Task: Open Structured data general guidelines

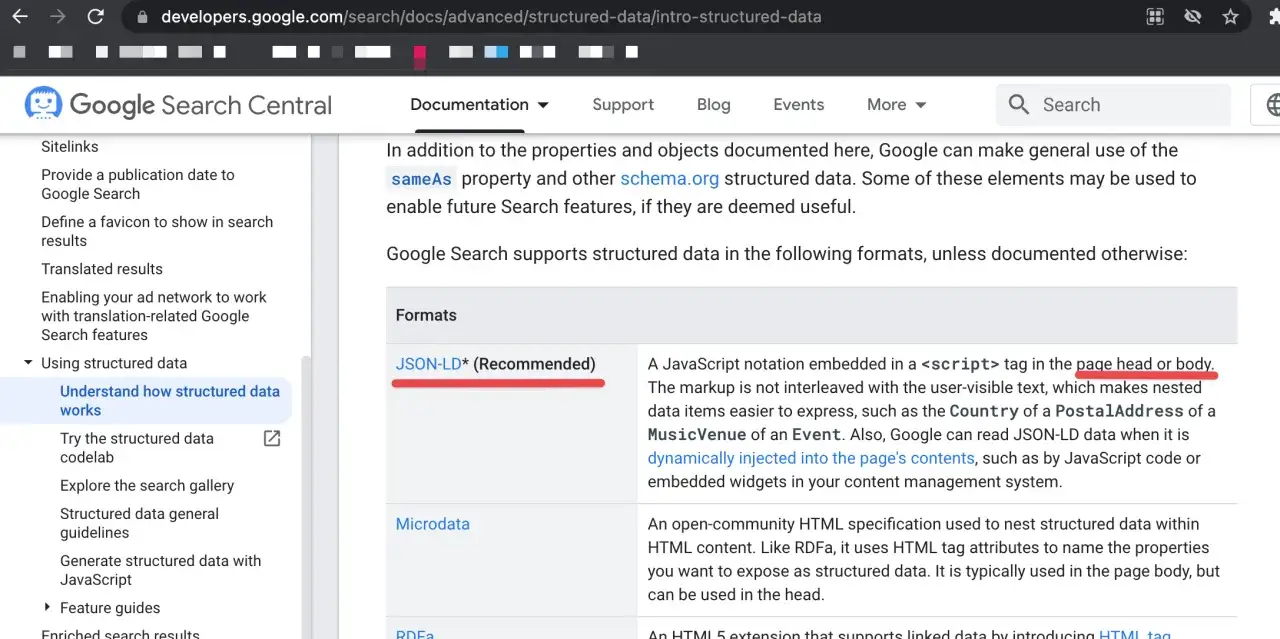Action: pos(139,523)
